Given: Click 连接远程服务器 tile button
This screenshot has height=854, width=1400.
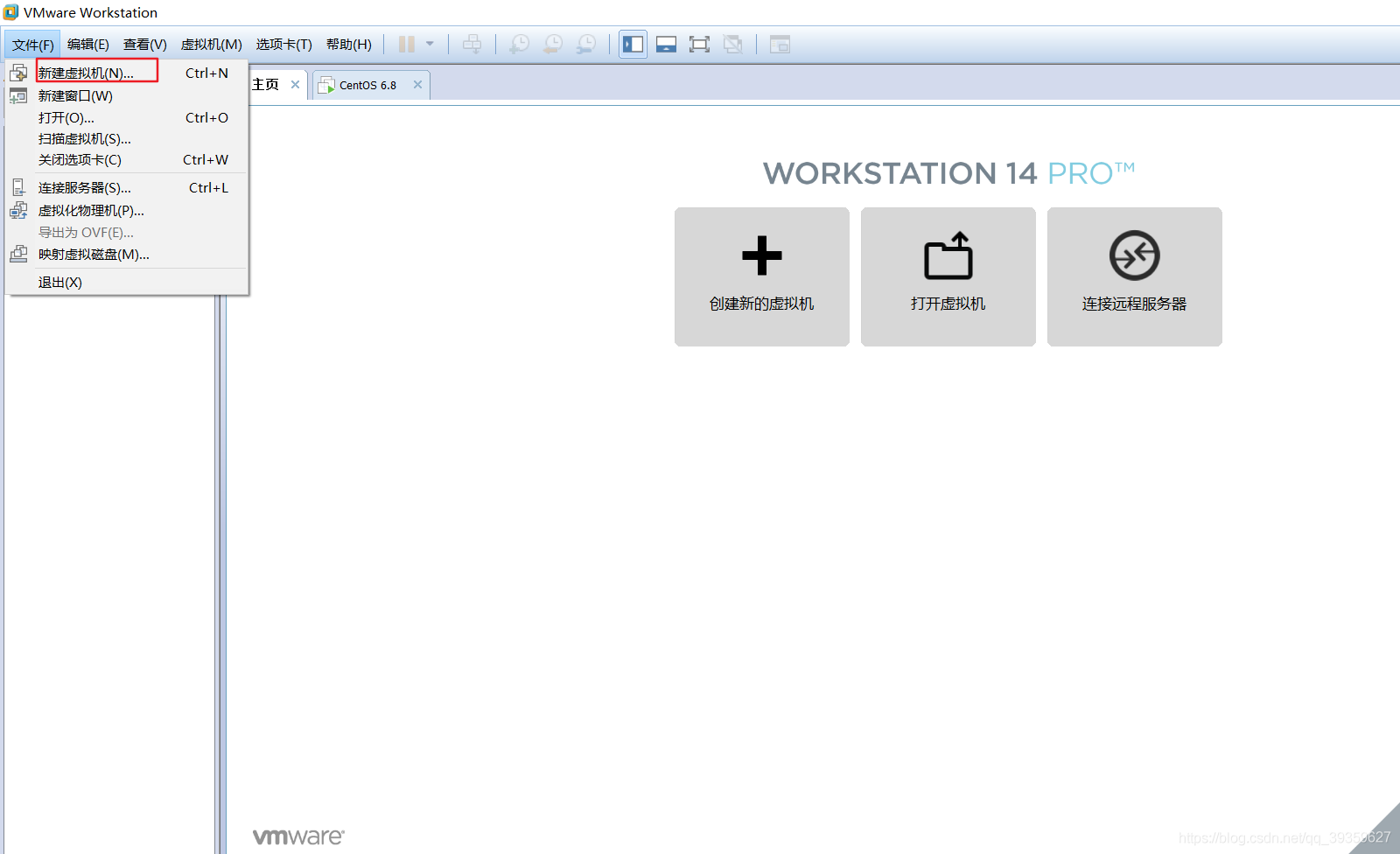Looking at the screenshot, I should [x=1135, y=276].
